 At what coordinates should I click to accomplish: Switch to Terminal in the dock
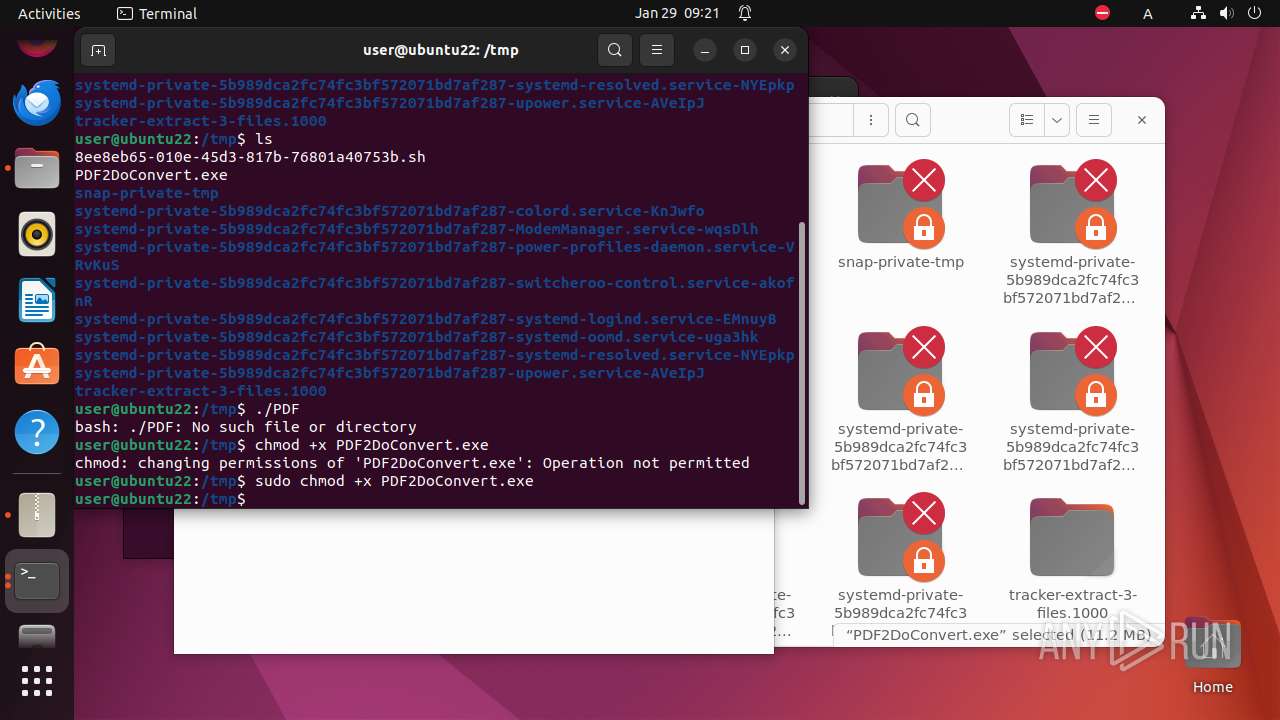click(x=37, y=581)
